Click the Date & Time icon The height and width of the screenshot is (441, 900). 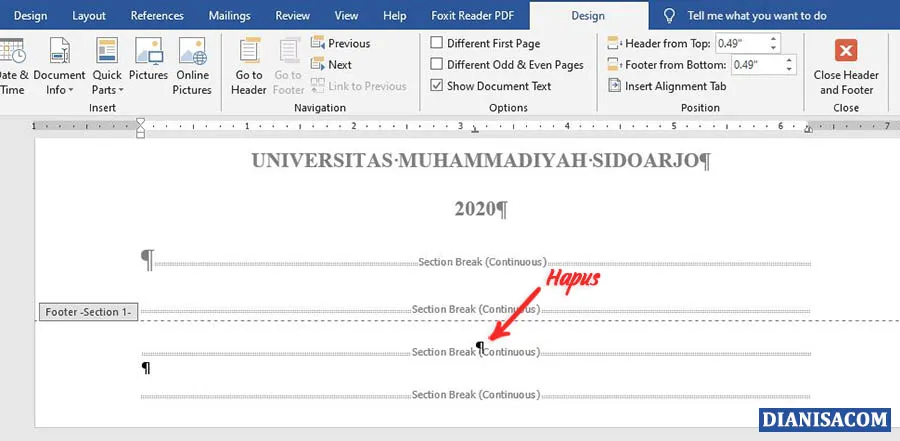[x=12, y=52]
